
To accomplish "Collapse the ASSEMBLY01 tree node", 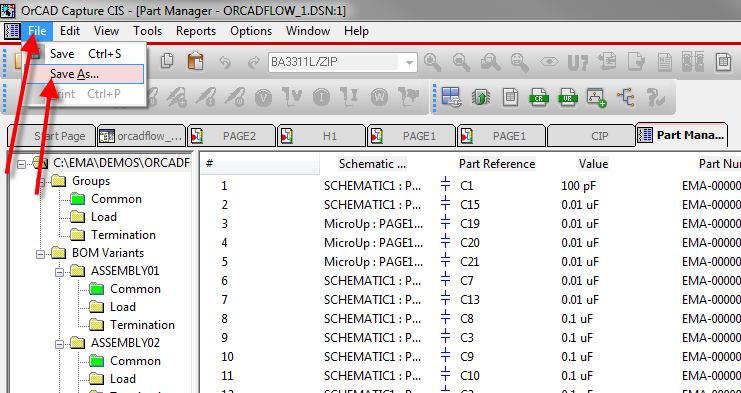I will 59,272.
